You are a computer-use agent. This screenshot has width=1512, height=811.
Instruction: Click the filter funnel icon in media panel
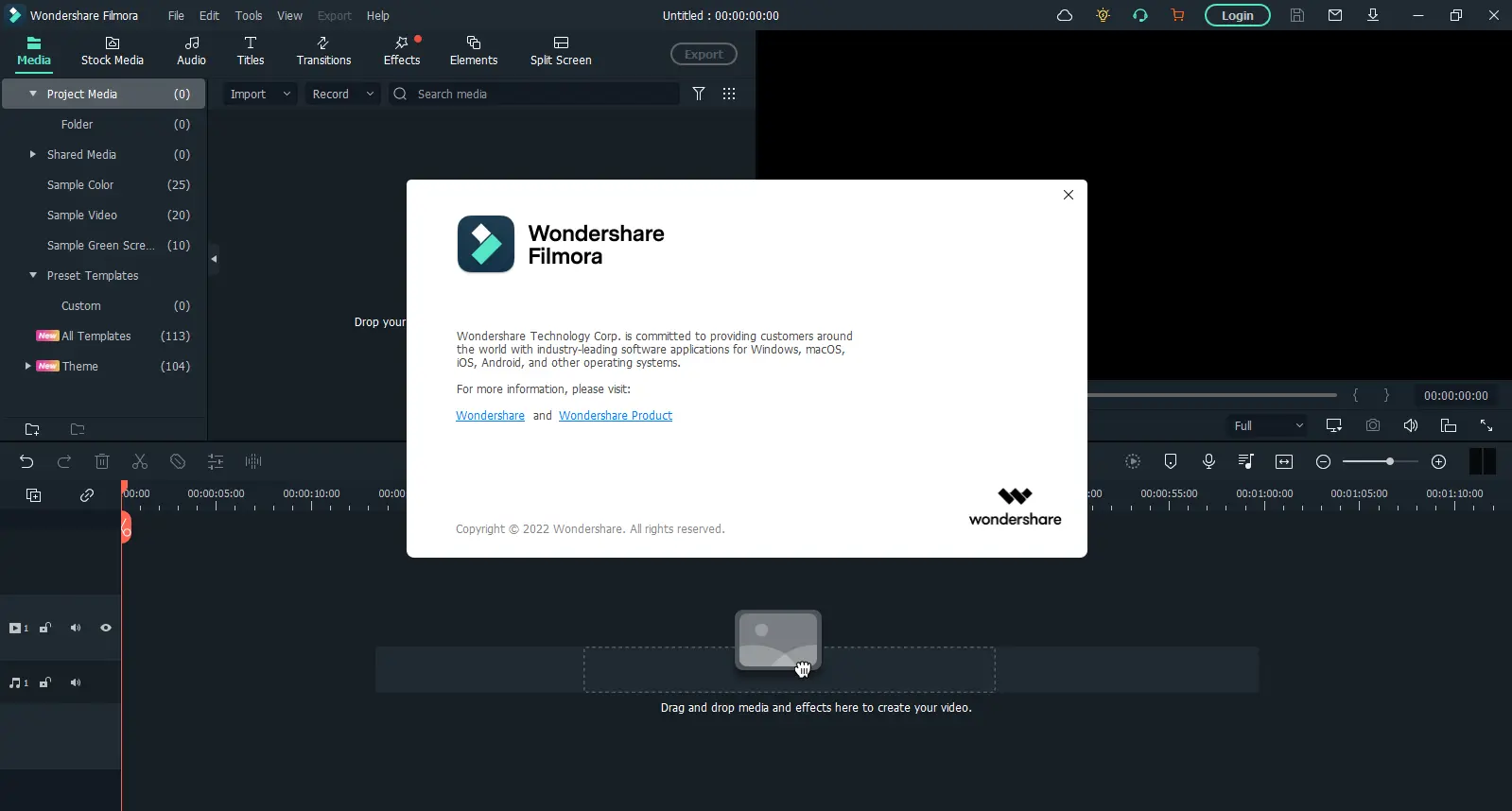point(699,94)
